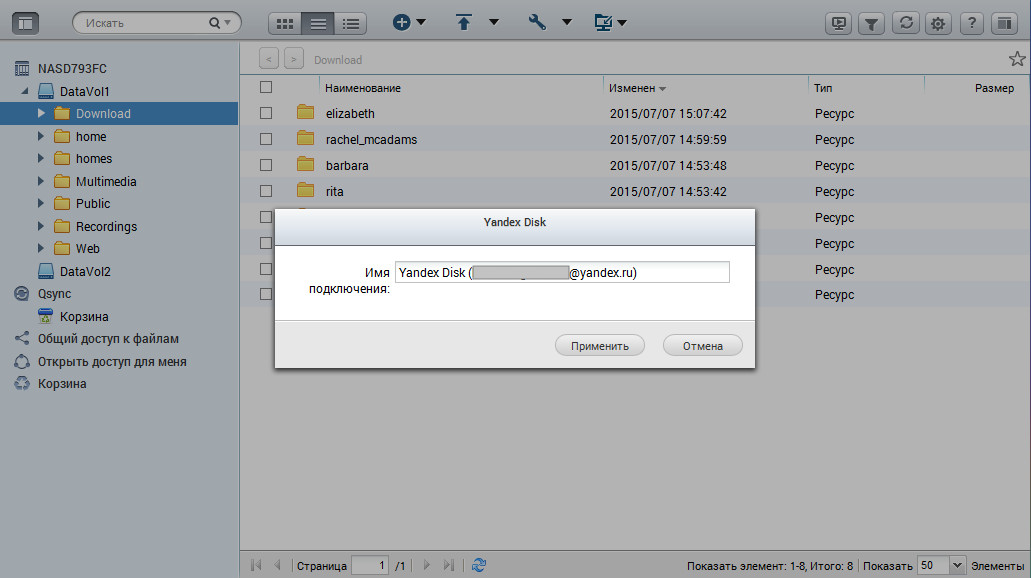This screenshot has height=578, width=1031.
Task: Open the help question mark
Action: click(x=971, y=24)
